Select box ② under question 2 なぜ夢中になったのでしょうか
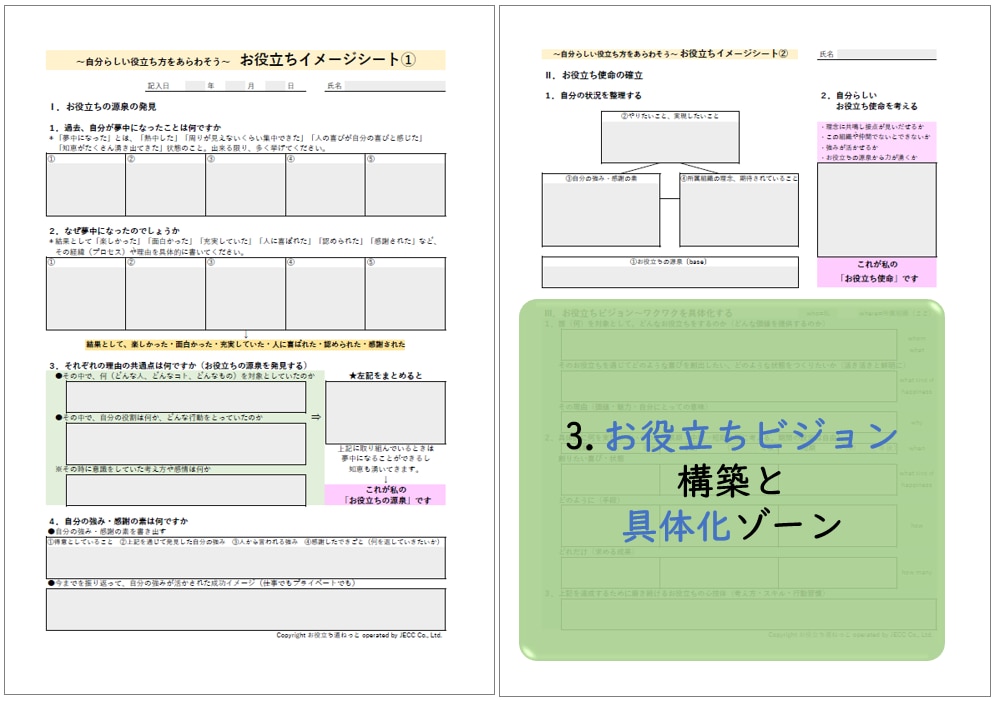The image size is (995, 701). [165, 294]
